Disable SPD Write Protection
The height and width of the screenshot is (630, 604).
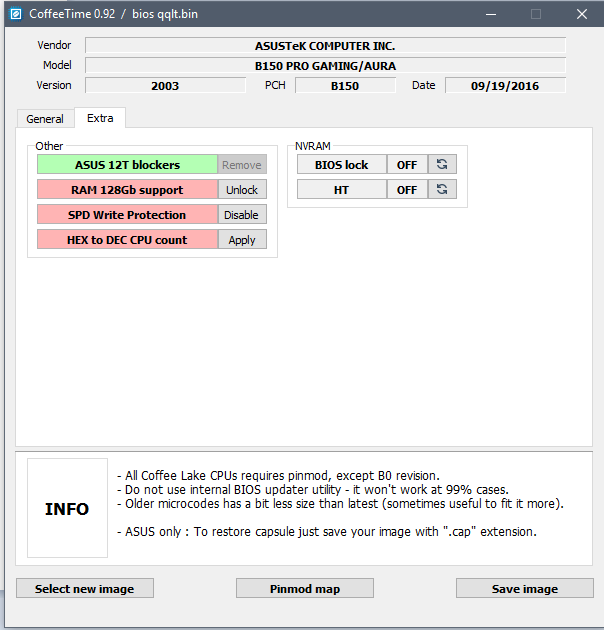point(242,215)
